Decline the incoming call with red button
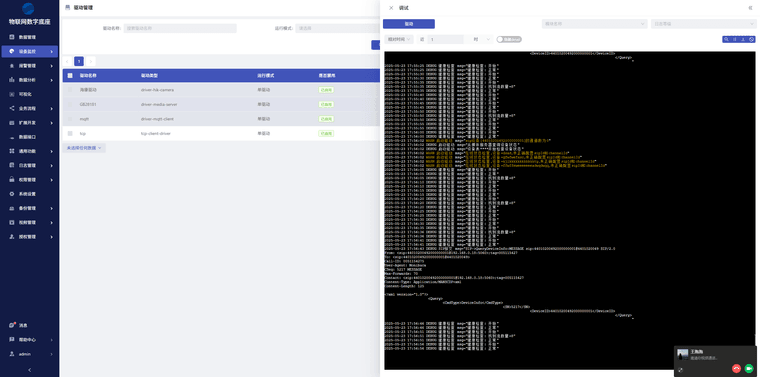The width and height of the screenshot is (760, 377). tap(736, 369)
